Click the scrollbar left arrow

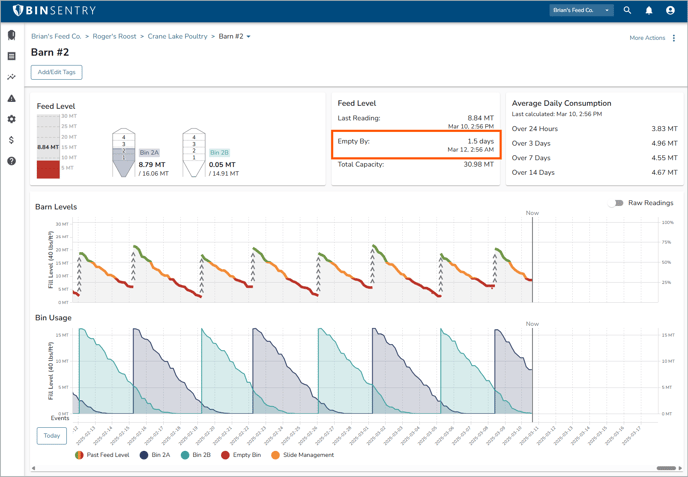(x=33, y=468)
